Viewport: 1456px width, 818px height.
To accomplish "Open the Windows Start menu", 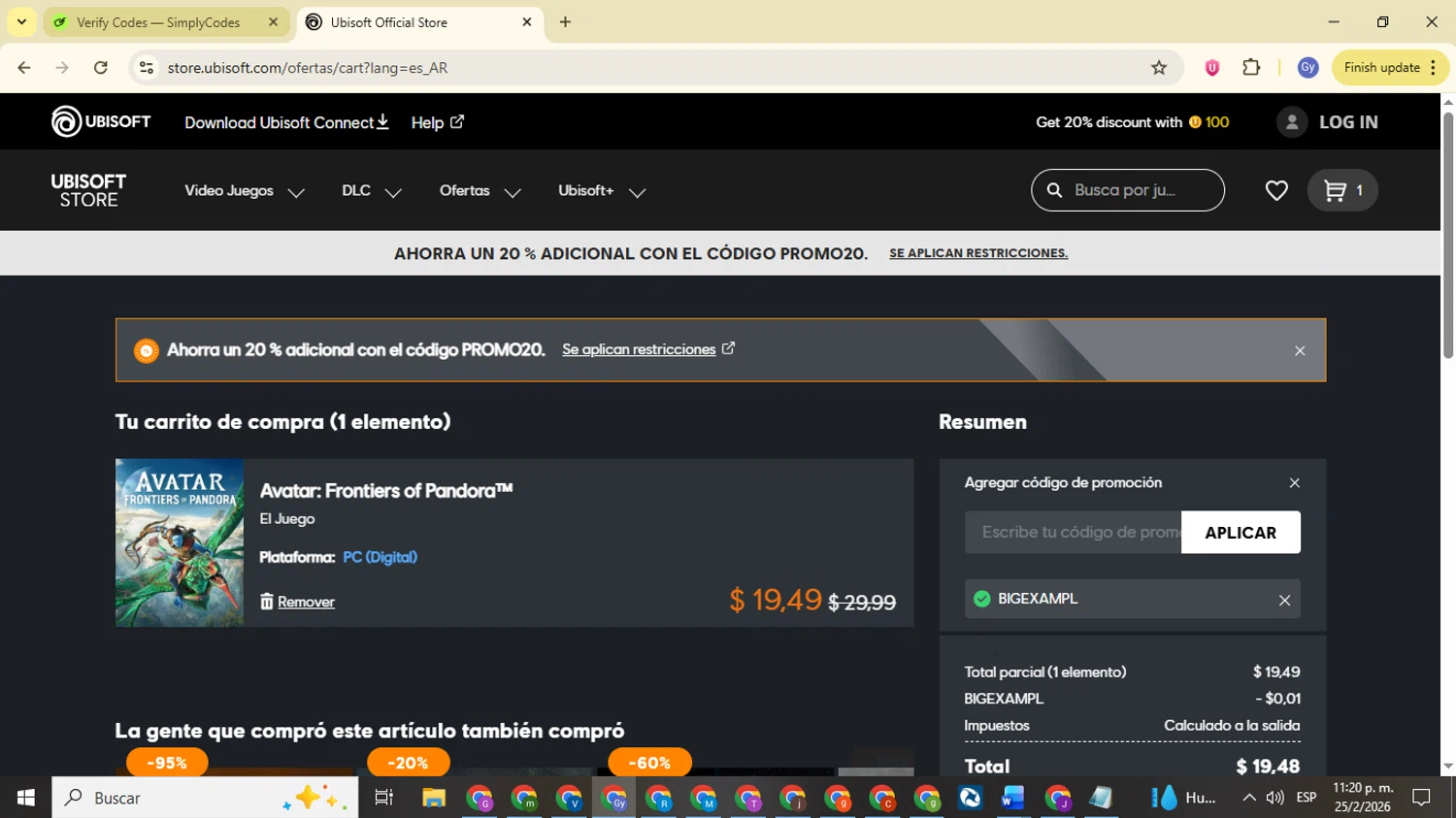I will 25,798.
